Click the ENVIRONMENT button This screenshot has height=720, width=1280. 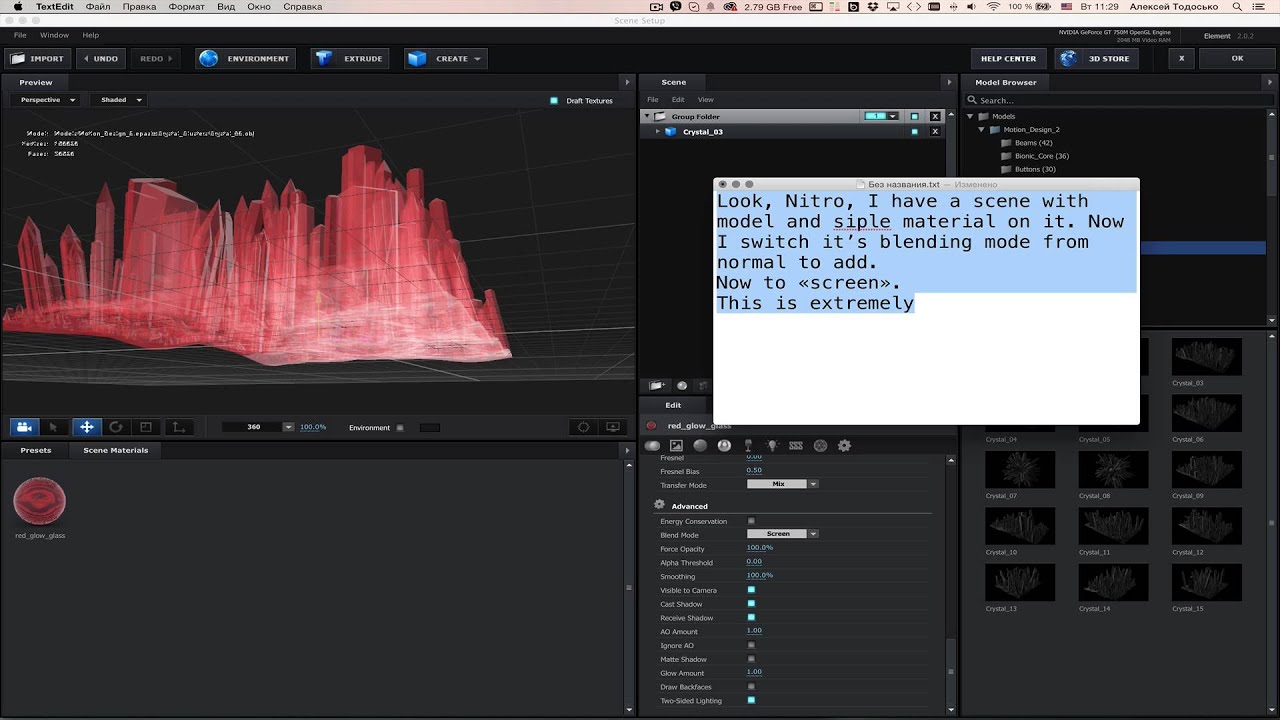pyautogui.click(x=244, y=58)
